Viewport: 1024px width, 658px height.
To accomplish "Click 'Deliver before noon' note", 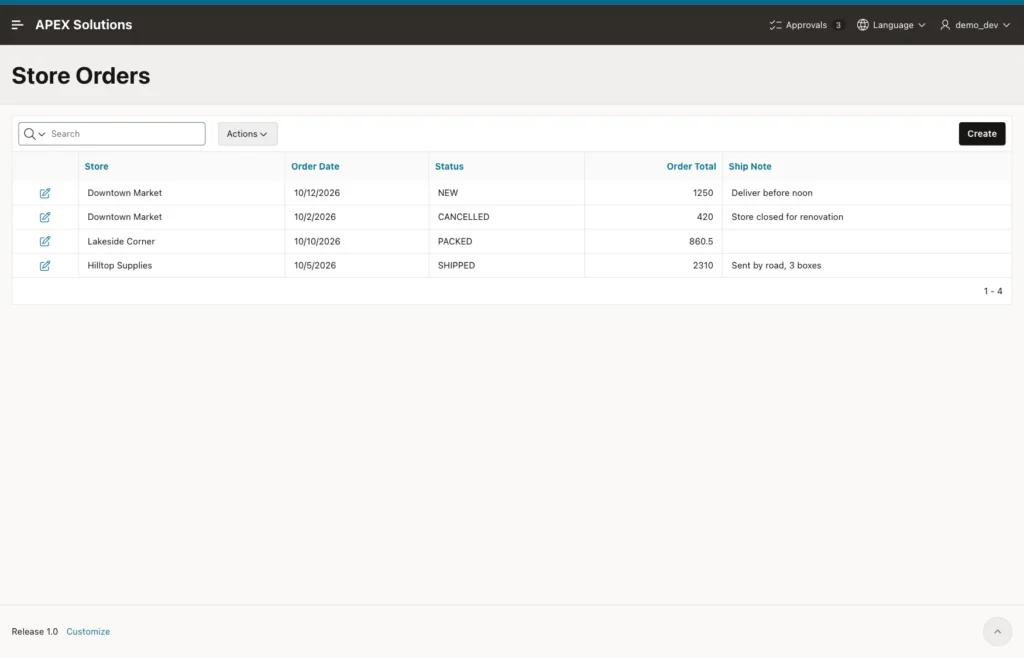I will [x=772, y=193].
